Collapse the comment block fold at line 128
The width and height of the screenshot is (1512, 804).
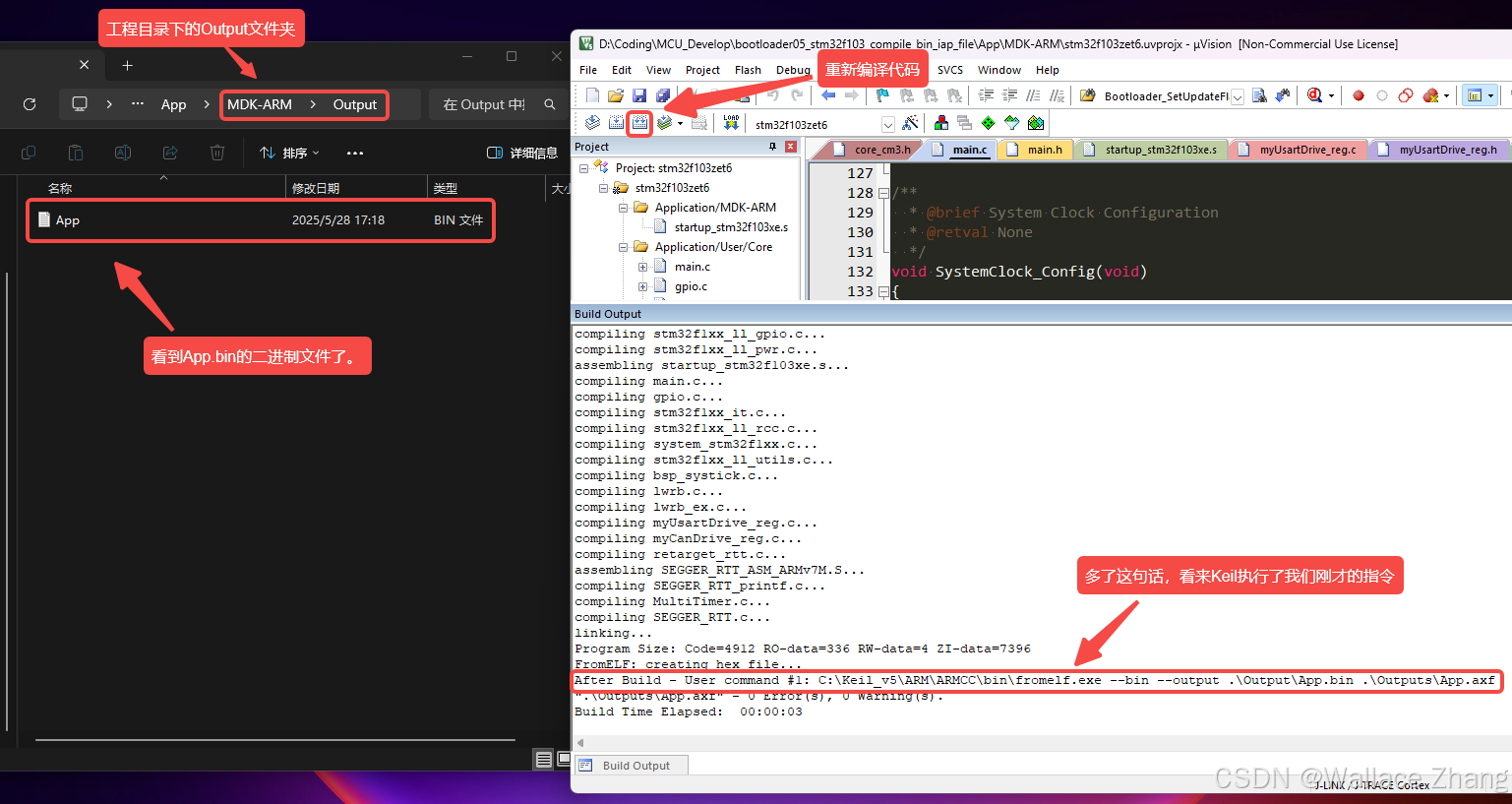coord(883,193)
